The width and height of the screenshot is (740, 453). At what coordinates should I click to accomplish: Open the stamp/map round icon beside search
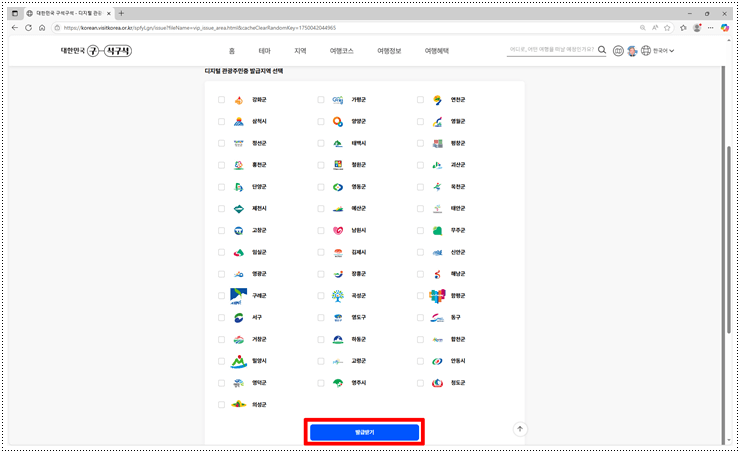tap(618, 51)
